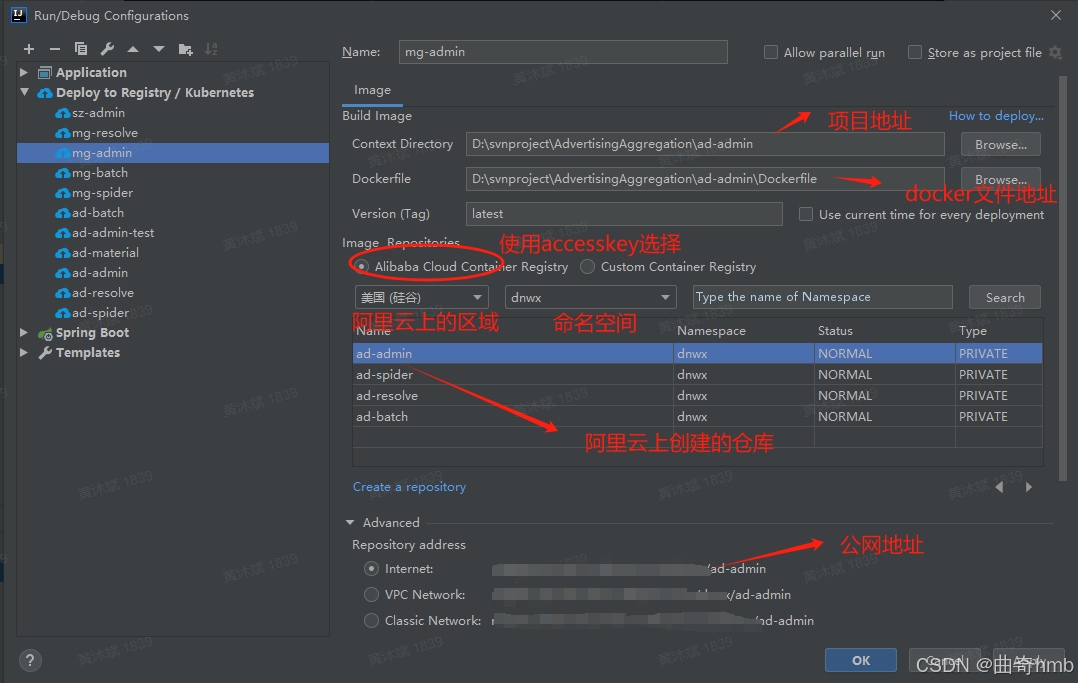
Task: Click the Version (Tag) field
Action: pos(624,214)
